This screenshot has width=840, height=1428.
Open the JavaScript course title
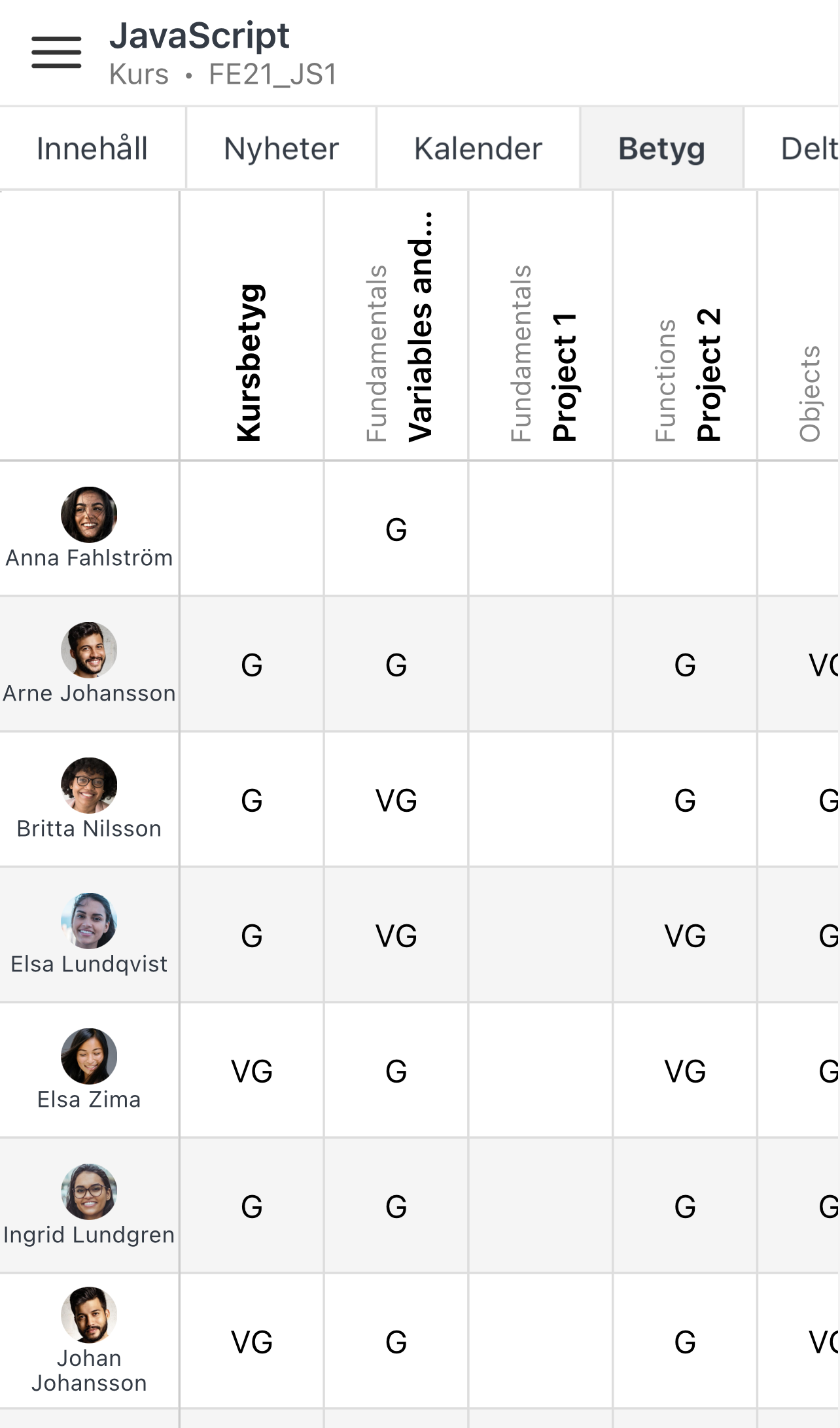coord(199,36)
